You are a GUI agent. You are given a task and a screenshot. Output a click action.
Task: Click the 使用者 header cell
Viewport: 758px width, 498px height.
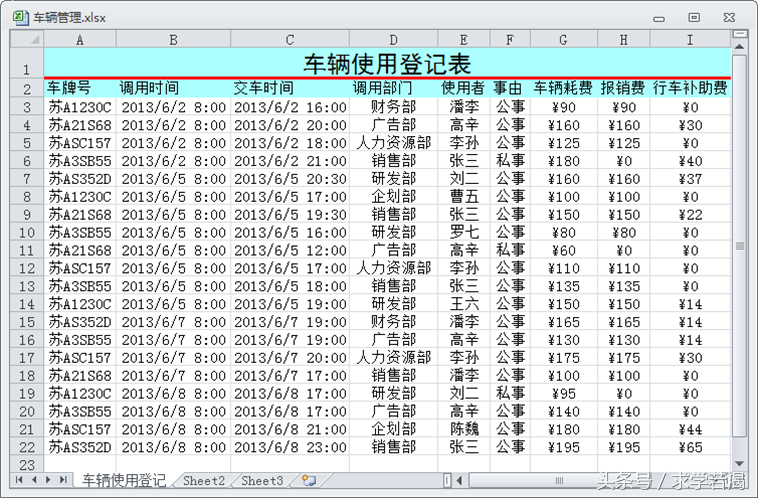(x=464, y=88)
